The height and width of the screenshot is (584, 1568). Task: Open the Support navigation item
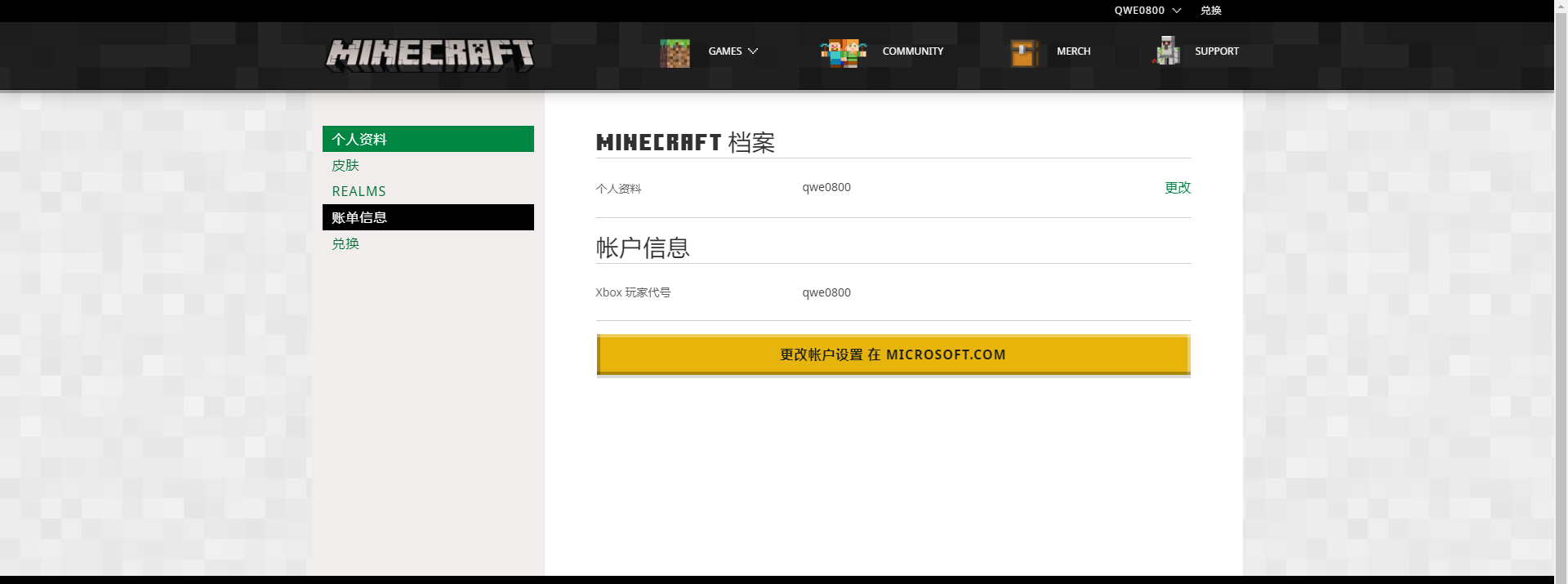[x=1216, y=51]
